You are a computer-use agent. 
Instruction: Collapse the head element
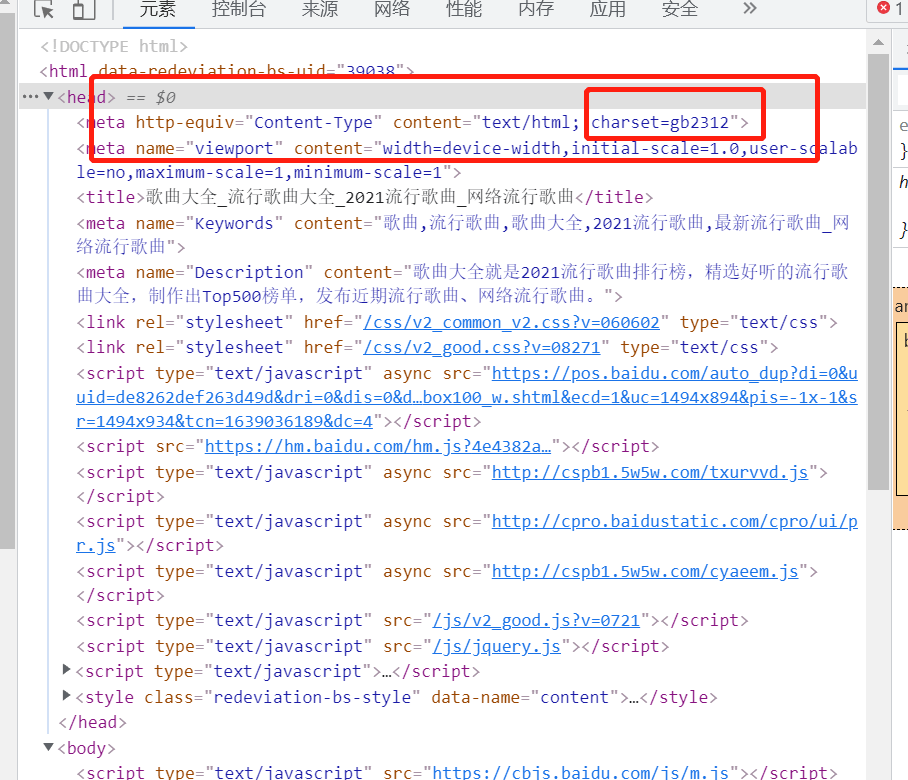coord(49,96)
